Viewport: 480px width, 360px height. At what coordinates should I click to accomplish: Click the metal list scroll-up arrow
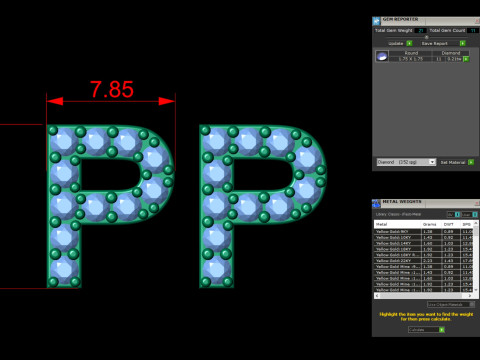click(476, 223)
